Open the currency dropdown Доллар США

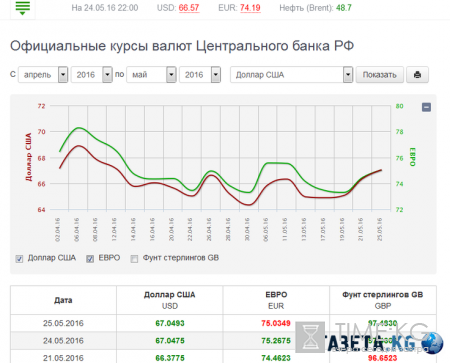pyautogui.click(x=291, y=75)
